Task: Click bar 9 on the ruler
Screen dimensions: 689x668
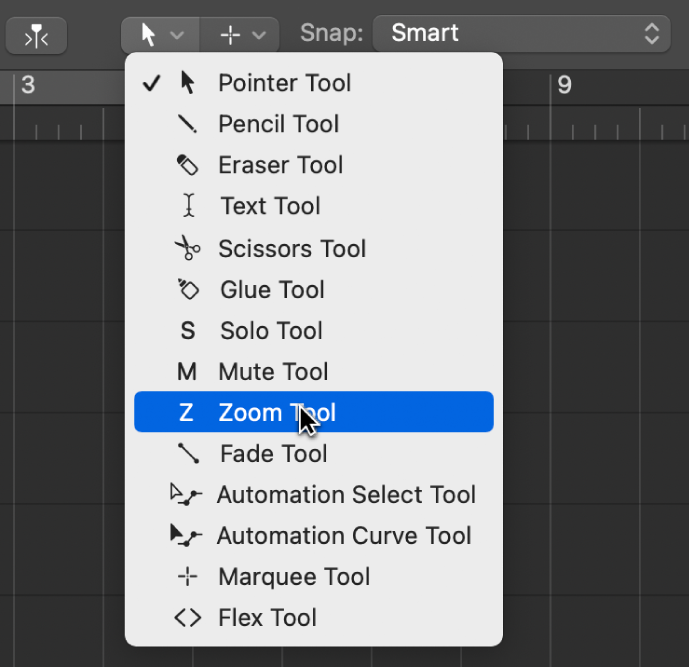Action: (x=564, y=86)
